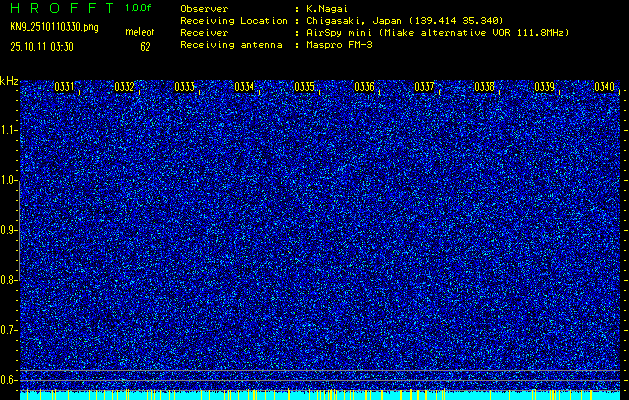Click the HROFFT title text
629x400 pixels.
coord(62,7)
